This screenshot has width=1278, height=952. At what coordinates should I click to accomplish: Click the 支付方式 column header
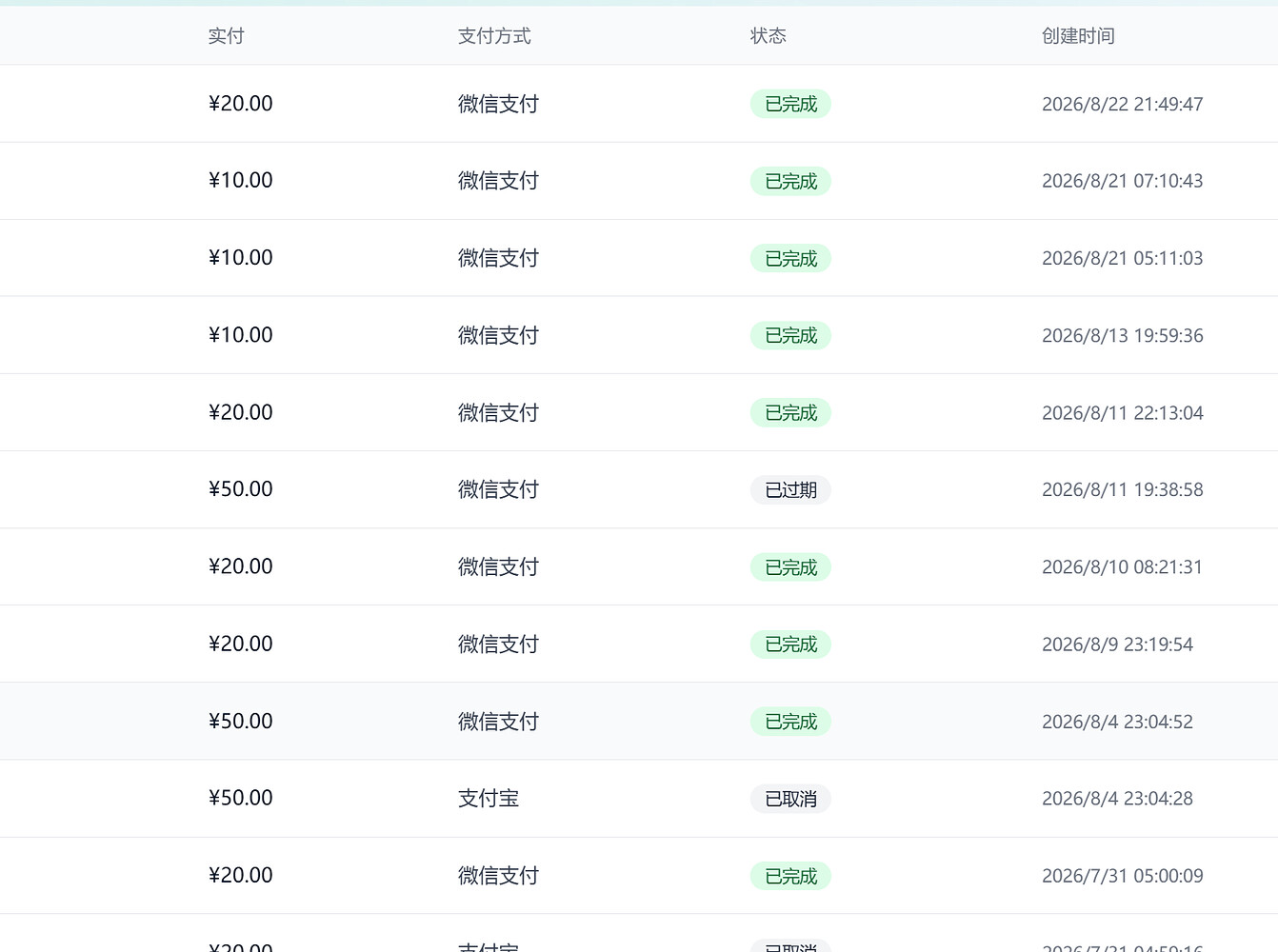(x=494, y=36)
